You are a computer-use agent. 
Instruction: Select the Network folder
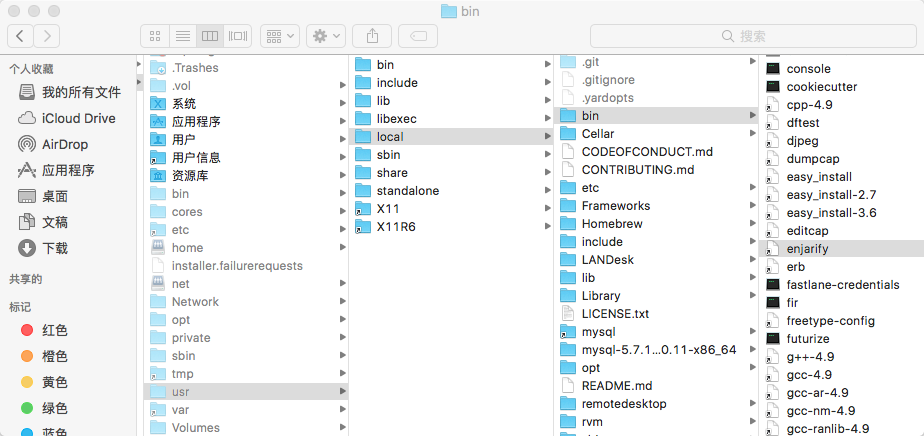click(246, 302)
